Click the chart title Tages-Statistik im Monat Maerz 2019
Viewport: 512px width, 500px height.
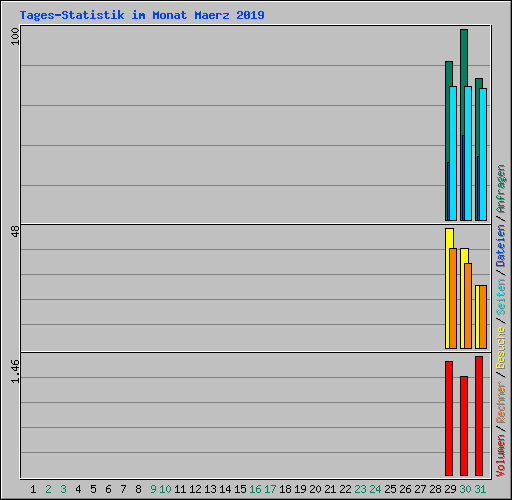coord(142,15)
